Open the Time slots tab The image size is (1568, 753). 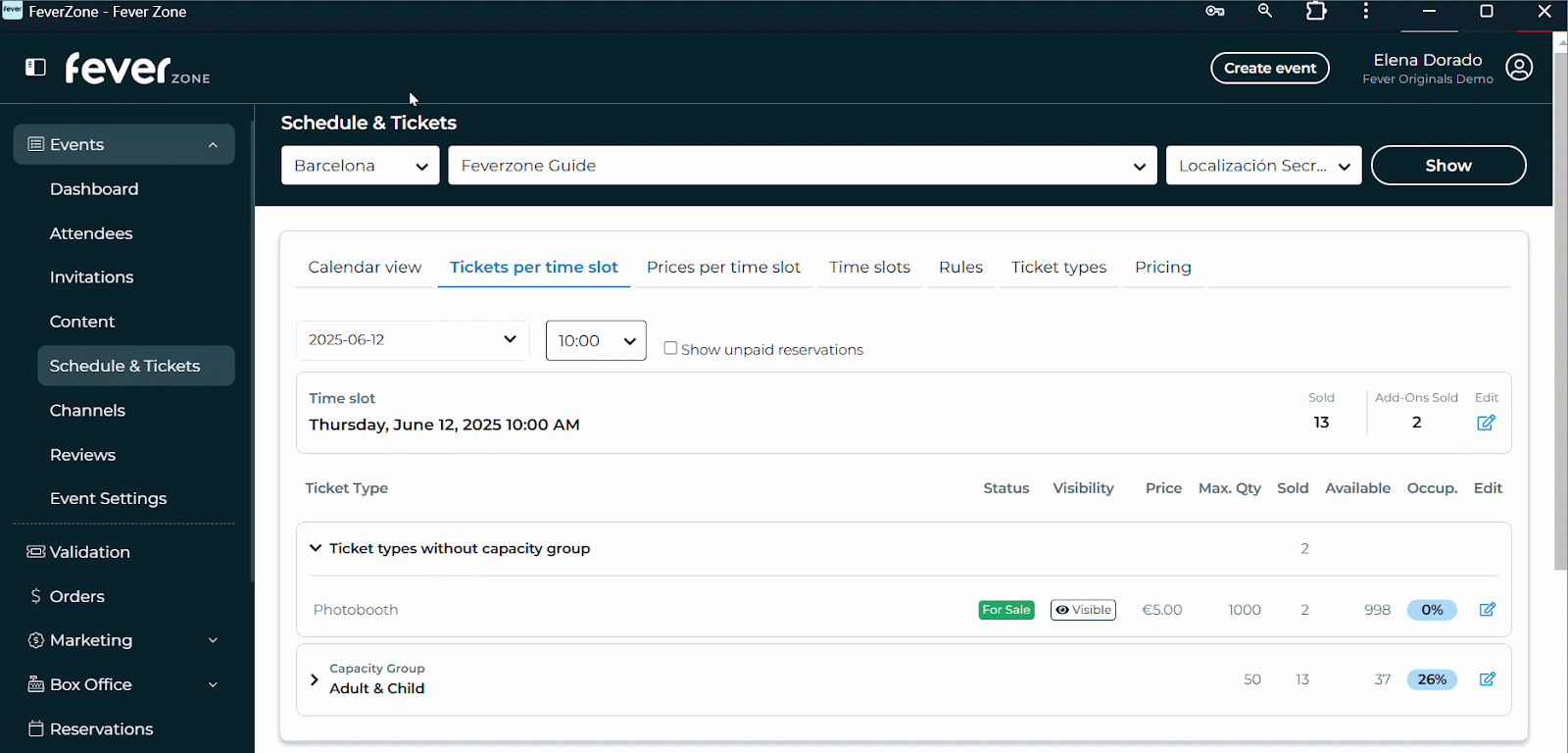pos(869,267)
